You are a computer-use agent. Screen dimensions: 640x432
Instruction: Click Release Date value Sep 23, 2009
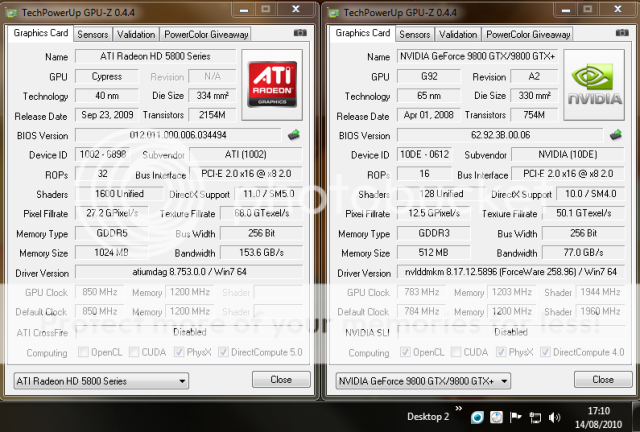[107, 115]
